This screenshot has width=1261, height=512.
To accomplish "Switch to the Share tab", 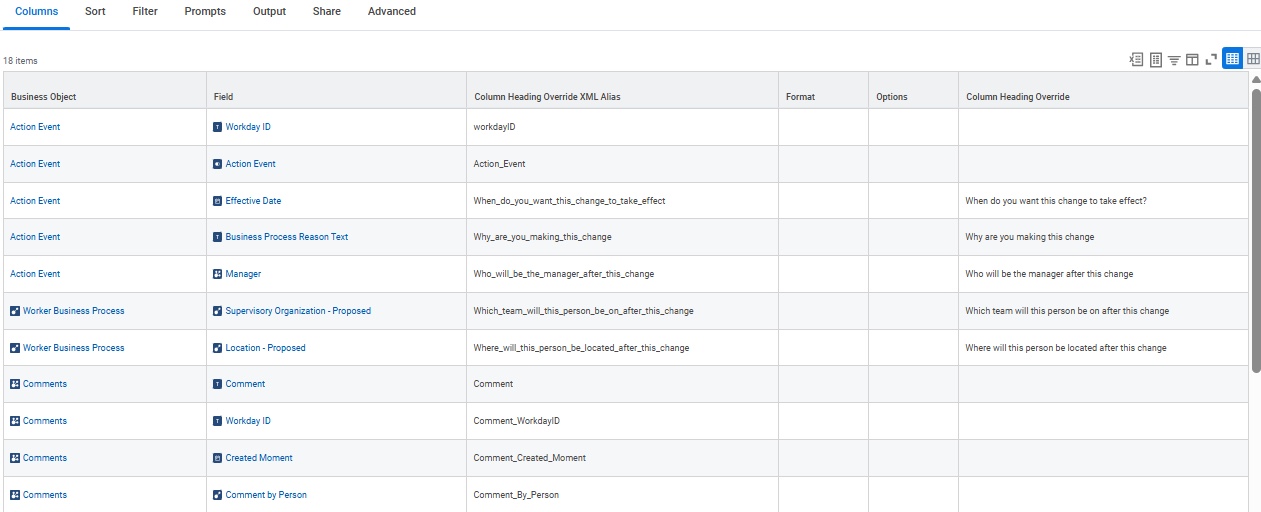I will pyautogui.click(x=326, y=12).
